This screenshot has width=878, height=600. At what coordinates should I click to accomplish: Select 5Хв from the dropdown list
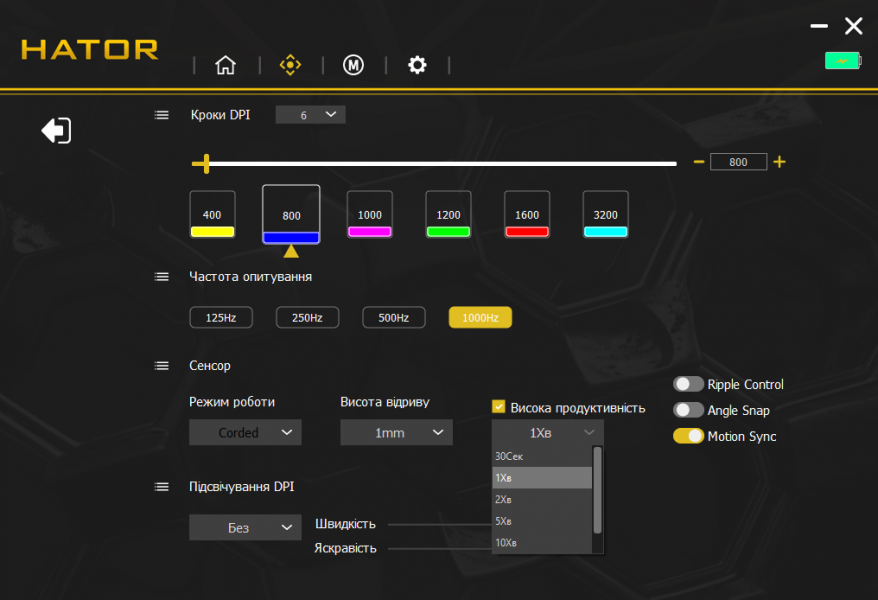(x=541, y=521)
